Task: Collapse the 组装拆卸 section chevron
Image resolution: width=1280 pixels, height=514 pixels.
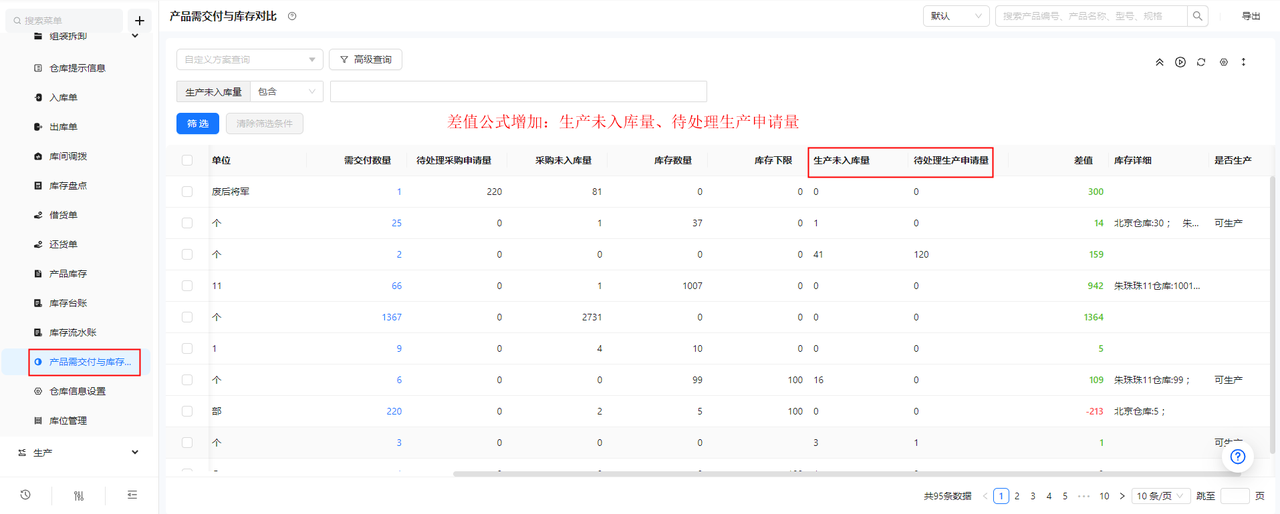Action: pos(135,36)
